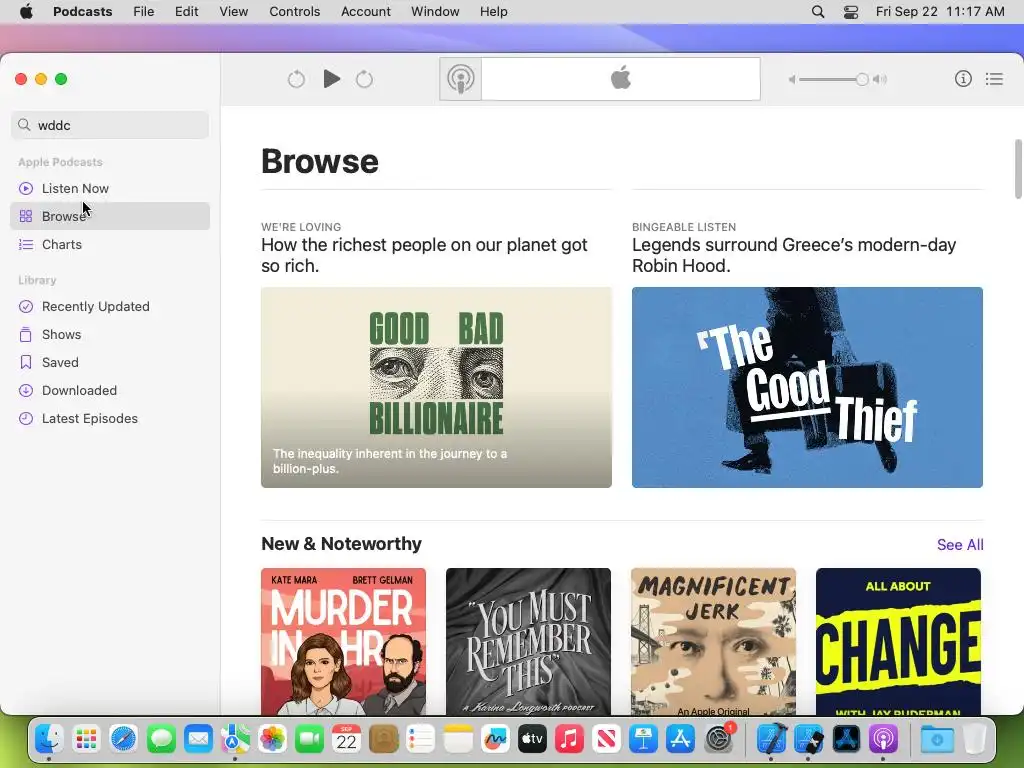The width and height of the screenshot is (1024, 768).
Task: Click See All for New & Noteworthy
Action: point(959,545)
